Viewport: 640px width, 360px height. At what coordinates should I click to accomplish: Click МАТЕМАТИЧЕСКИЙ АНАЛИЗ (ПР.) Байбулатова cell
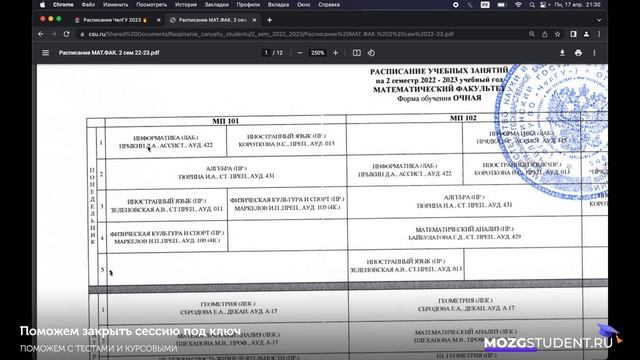pos(464,233)
